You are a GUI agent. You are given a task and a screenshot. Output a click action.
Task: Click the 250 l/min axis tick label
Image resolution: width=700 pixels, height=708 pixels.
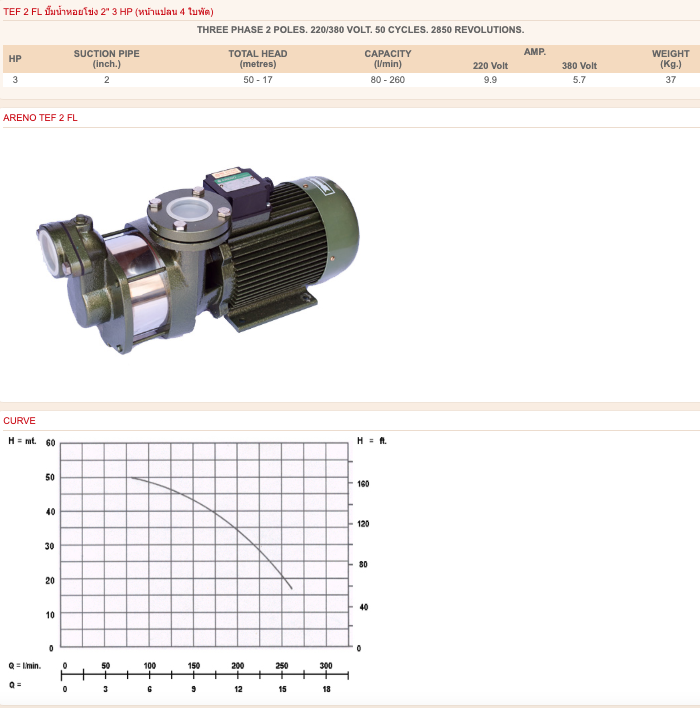pyautogui.click(x=282, y=666)
